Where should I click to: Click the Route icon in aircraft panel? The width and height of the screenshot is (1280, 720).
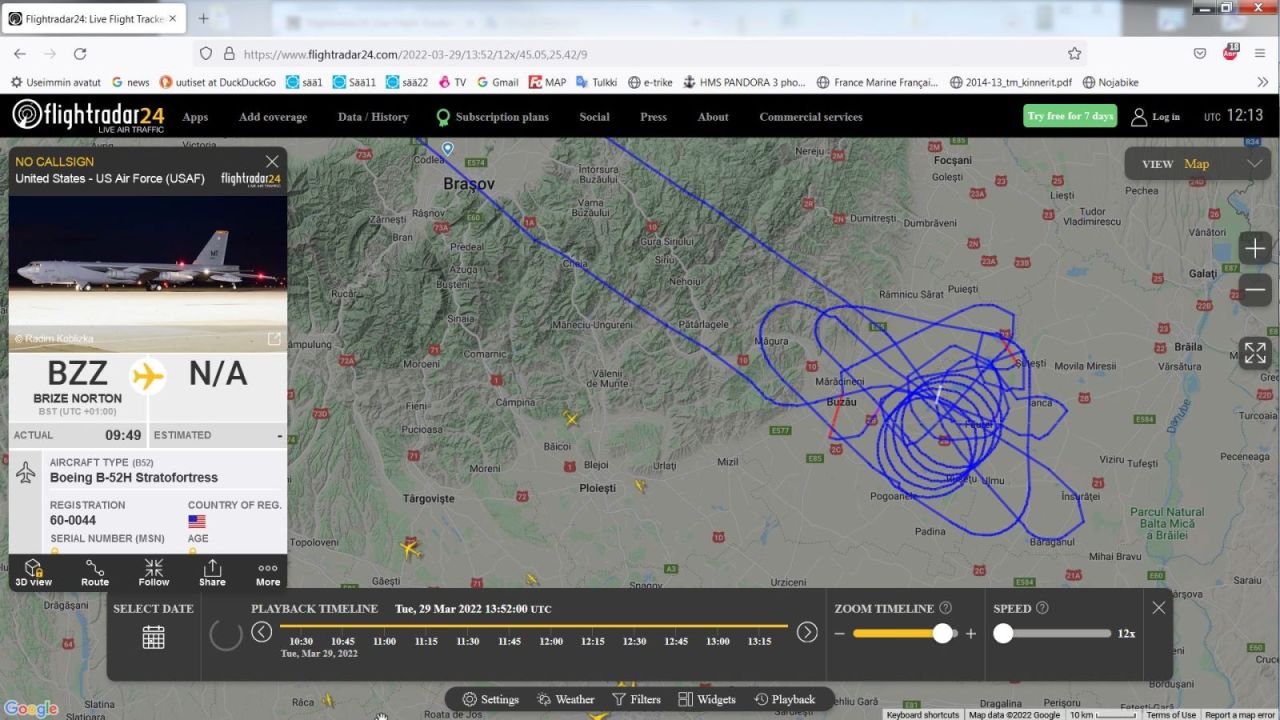click(x=95, y=573)
